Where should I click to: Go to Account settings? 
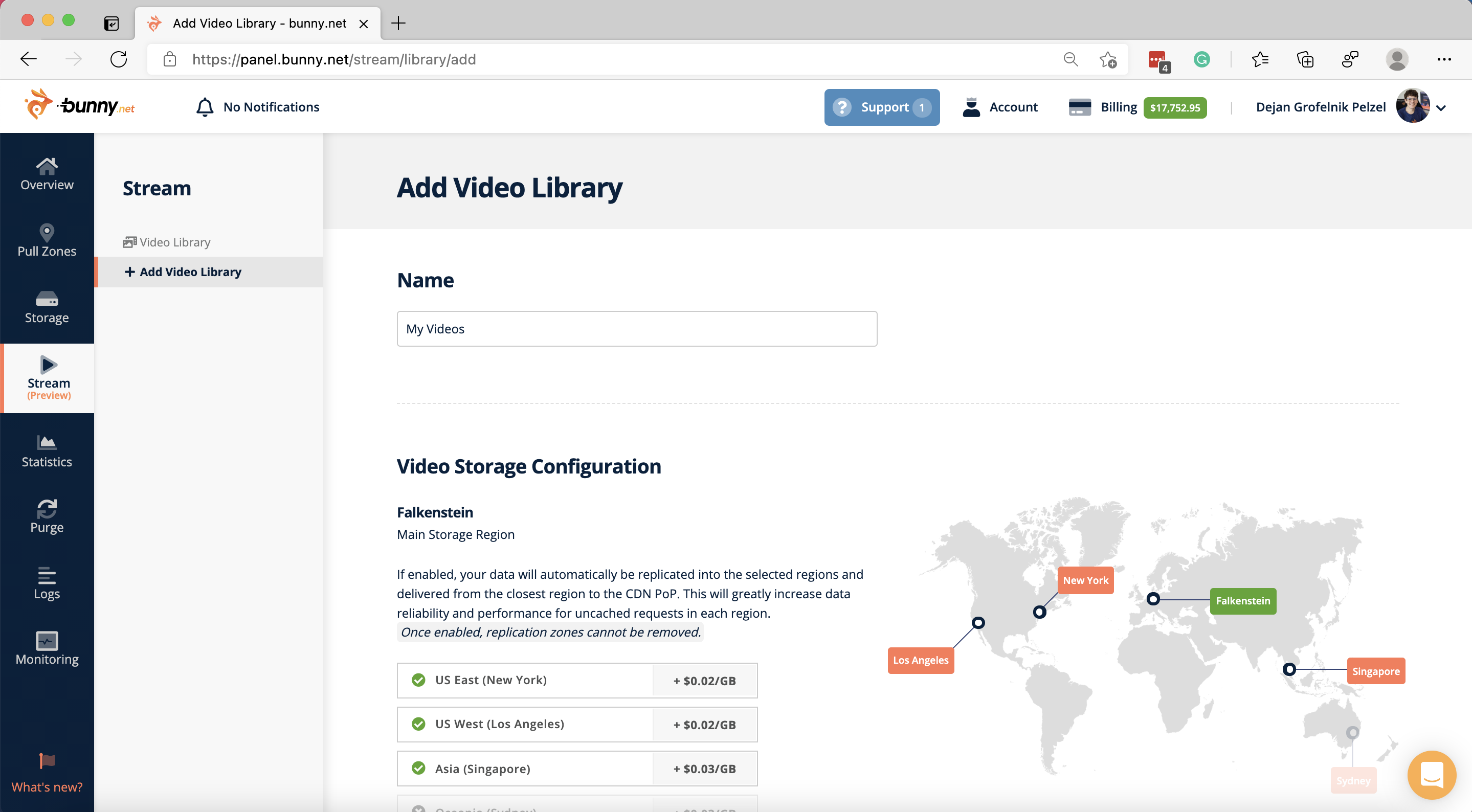pos(1000,107)
